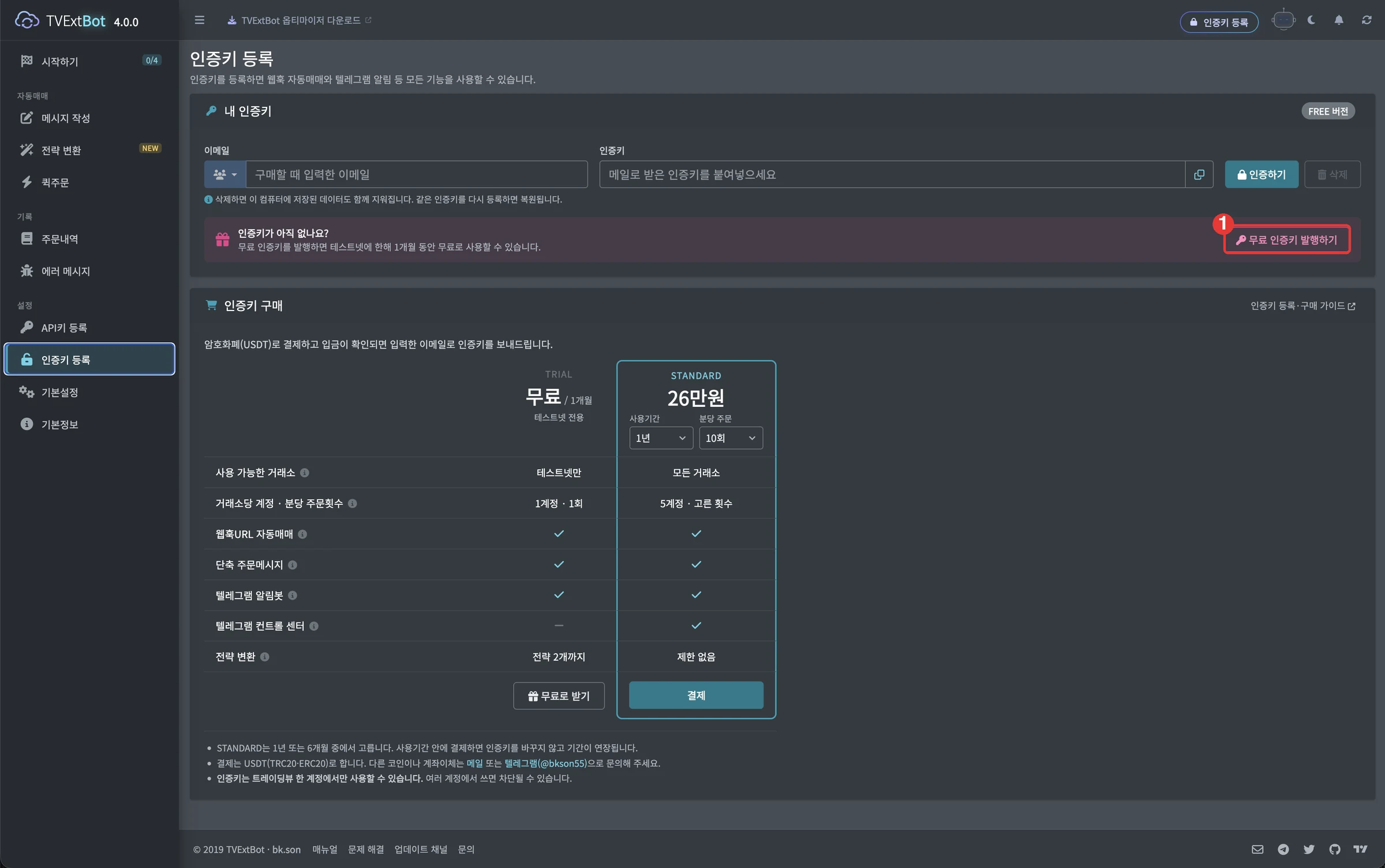Viewport: 1385px width, 868px height.
Task: Open 인증키 등록·구매 가이드 link
Action: 1302,306
